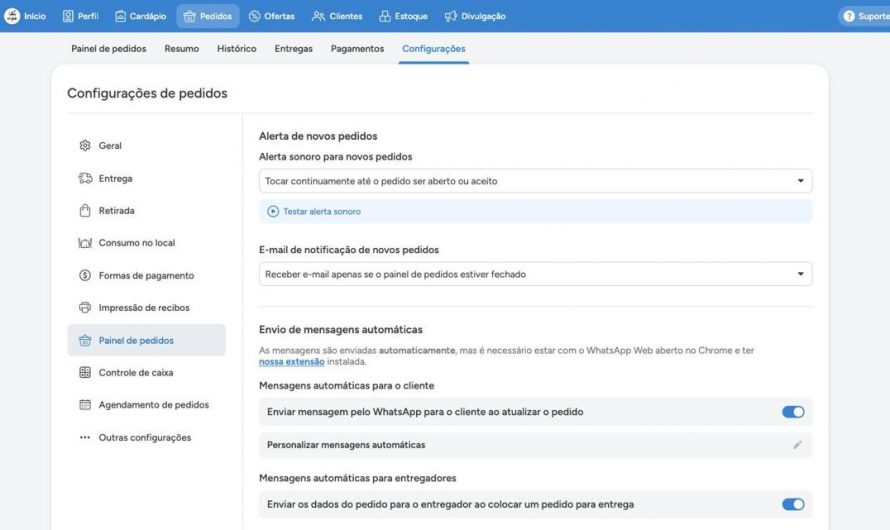Open Impressão de recibos settings
Image resolution: width=890 pixels, height=530 pixels.
pyautogui.click(x=146, y=308)
